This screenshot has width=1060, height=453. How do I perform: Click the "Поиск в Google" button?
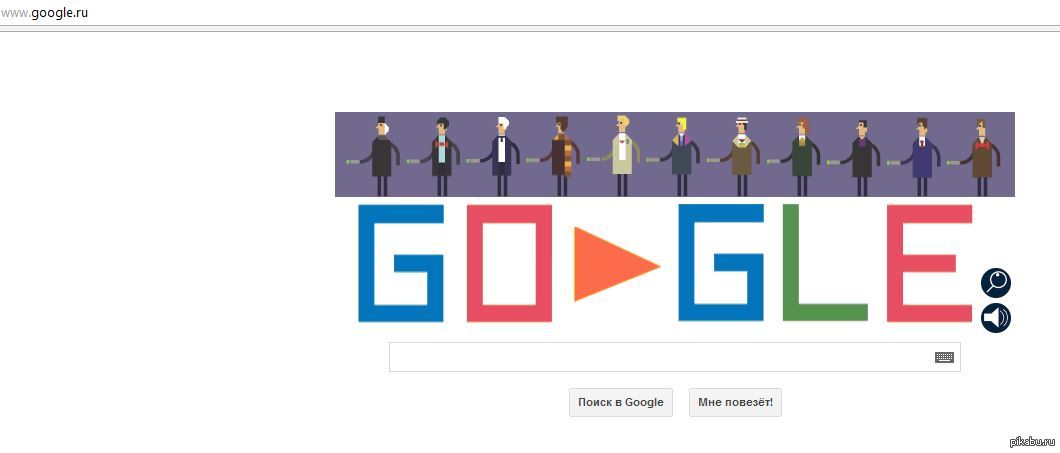[x=621, y=402]
